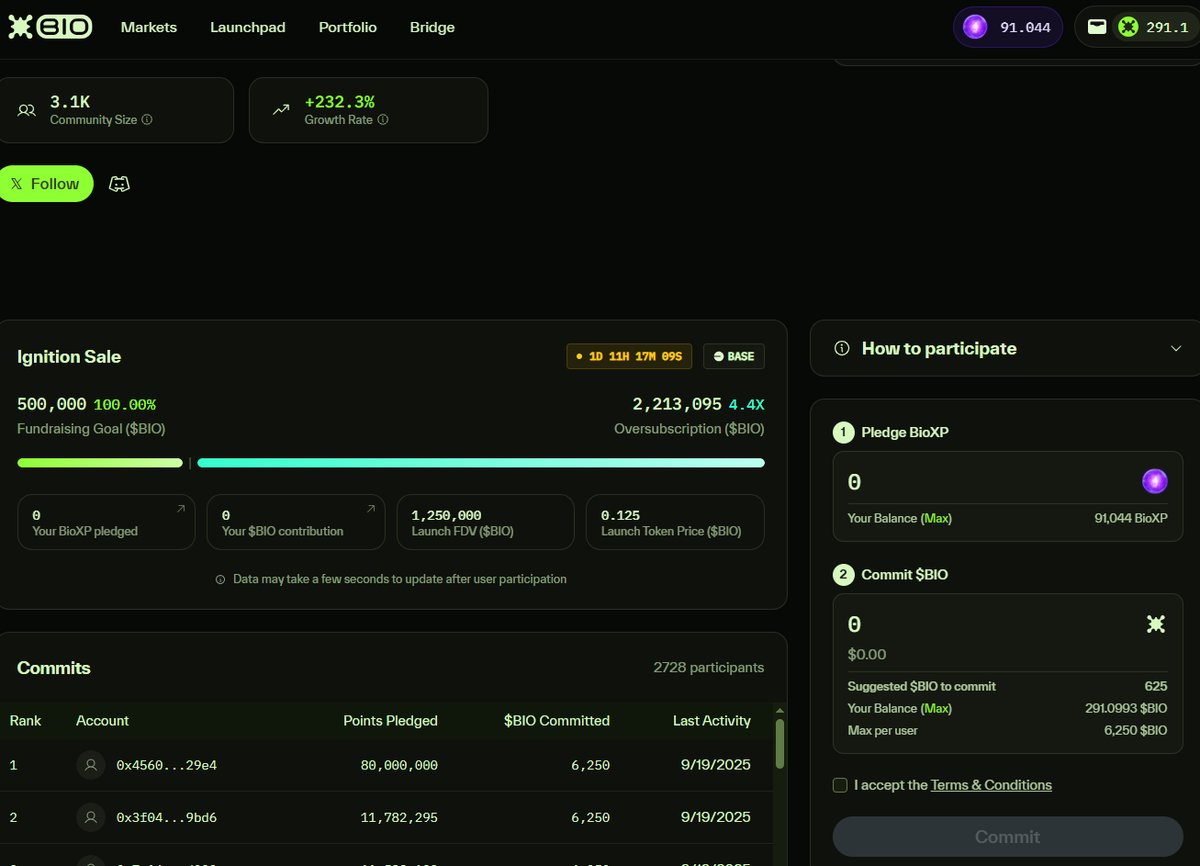This screenshot has height=866, width=1200.
Task: Click the Growth Rate trend arrow icon
Action: [x=281, y=110]
